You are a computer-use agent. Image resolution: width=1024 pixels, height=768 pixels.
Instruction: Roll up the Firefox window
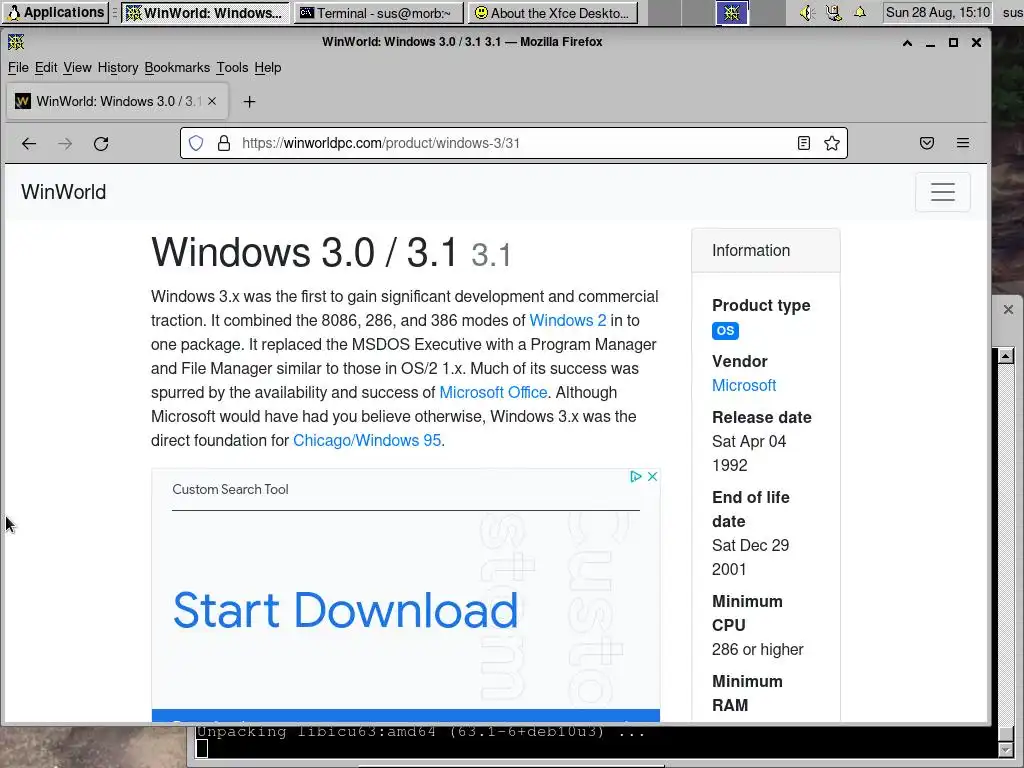pyautogui.click(x=907, y=42)
